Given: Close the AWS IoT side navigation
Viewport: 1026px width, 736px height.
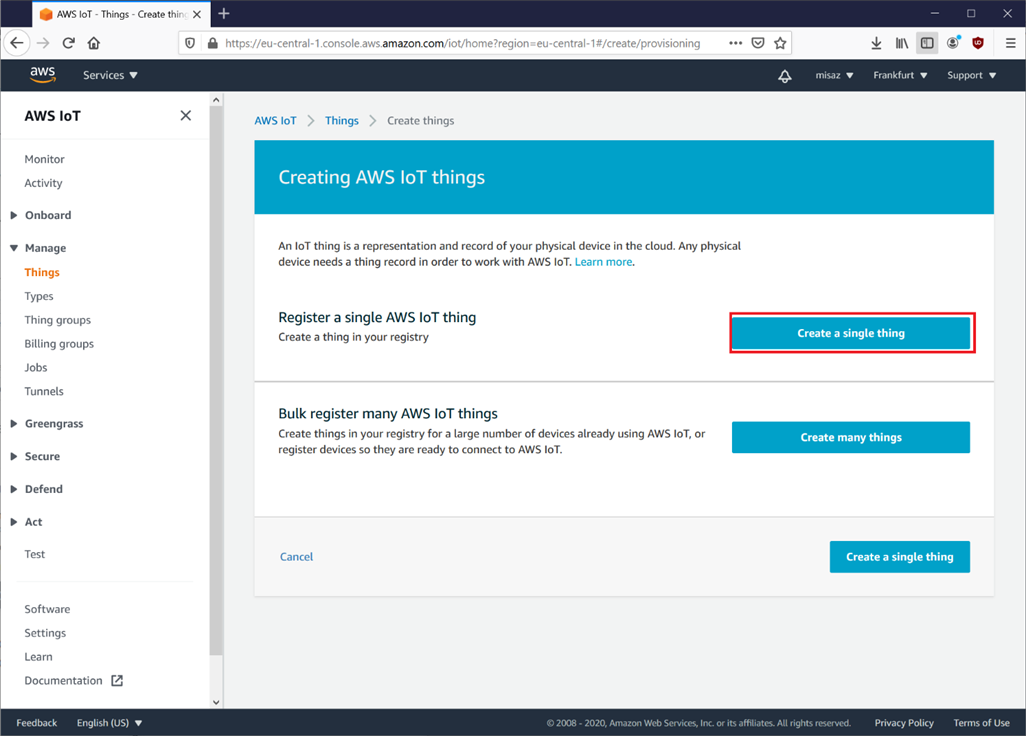Looking at the screenshot, I should 186,116.
